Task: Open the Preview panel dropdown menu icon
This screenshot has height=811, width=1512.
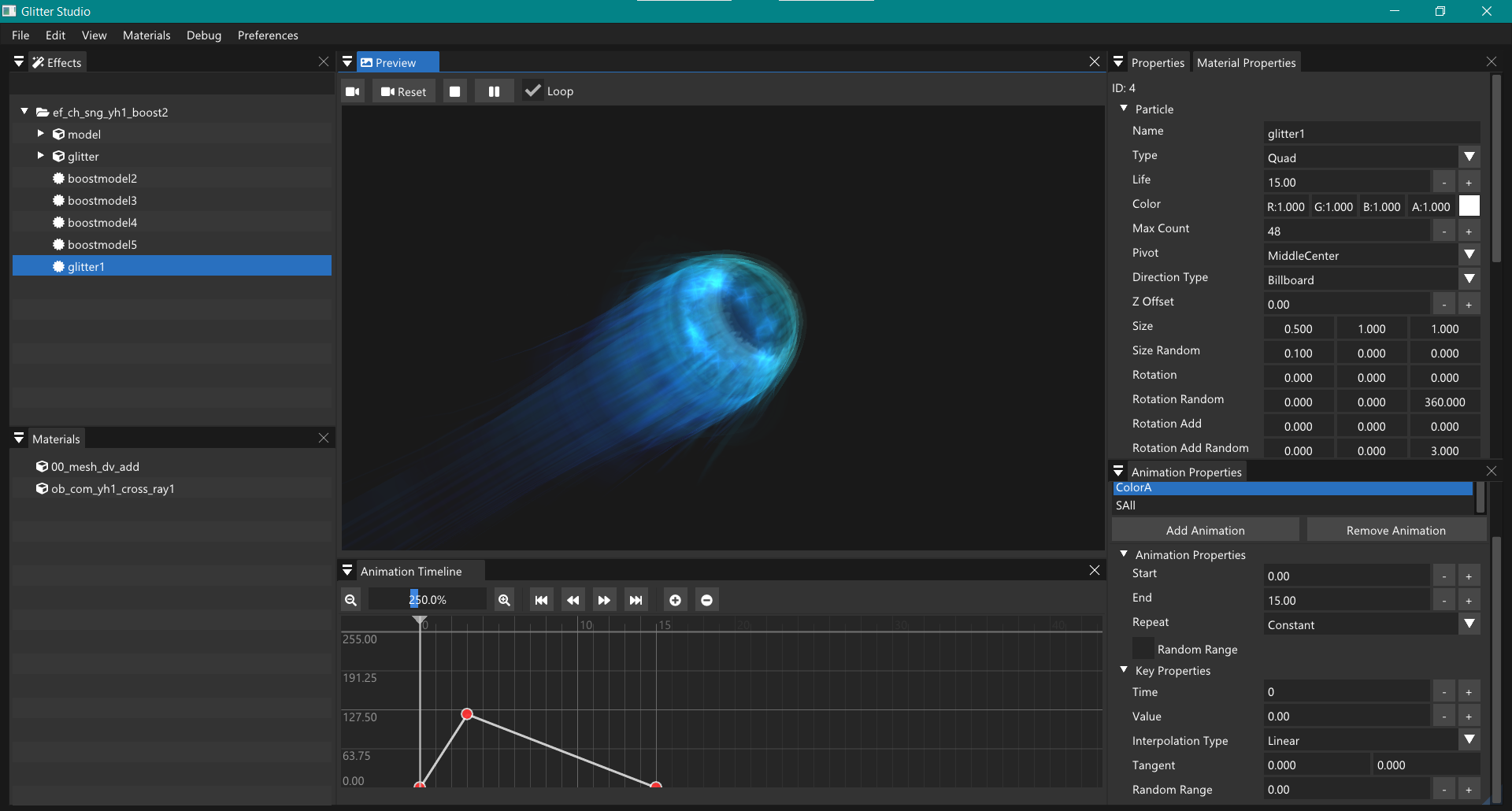Action: point(347,61)
